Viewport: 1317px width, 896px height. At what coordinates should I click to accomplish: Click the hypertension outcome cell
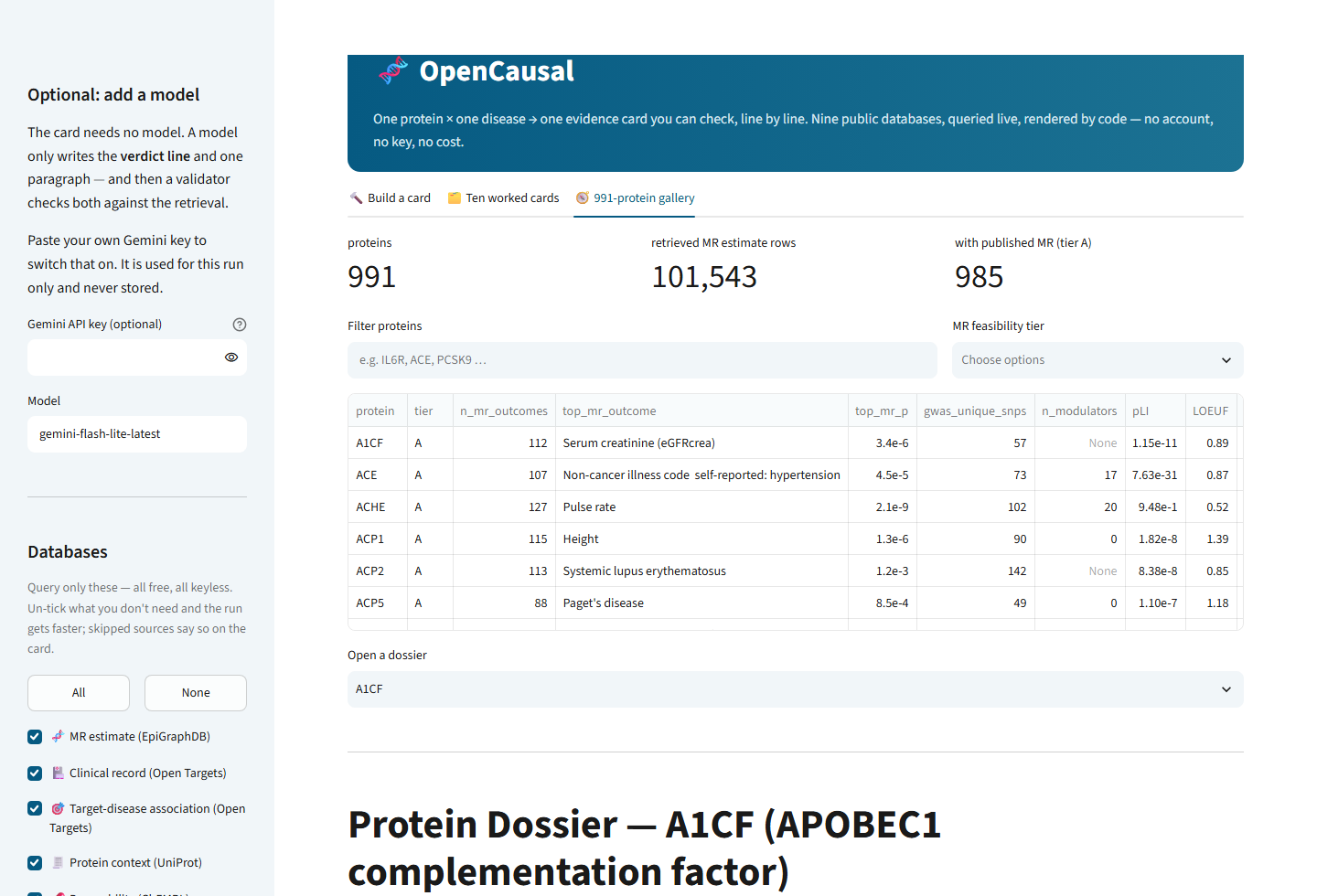tap(701, 475)
